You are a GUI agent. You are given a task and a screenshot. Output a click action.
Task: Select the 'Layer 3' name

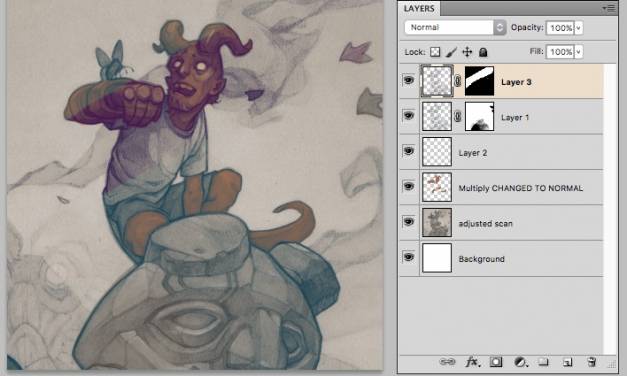(516, 82)
